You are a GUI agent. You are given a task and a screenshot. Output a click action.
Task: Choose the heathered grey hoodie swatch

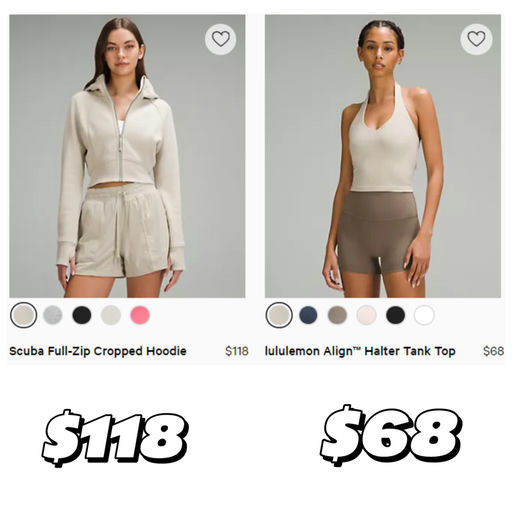(x=53, y=315)
